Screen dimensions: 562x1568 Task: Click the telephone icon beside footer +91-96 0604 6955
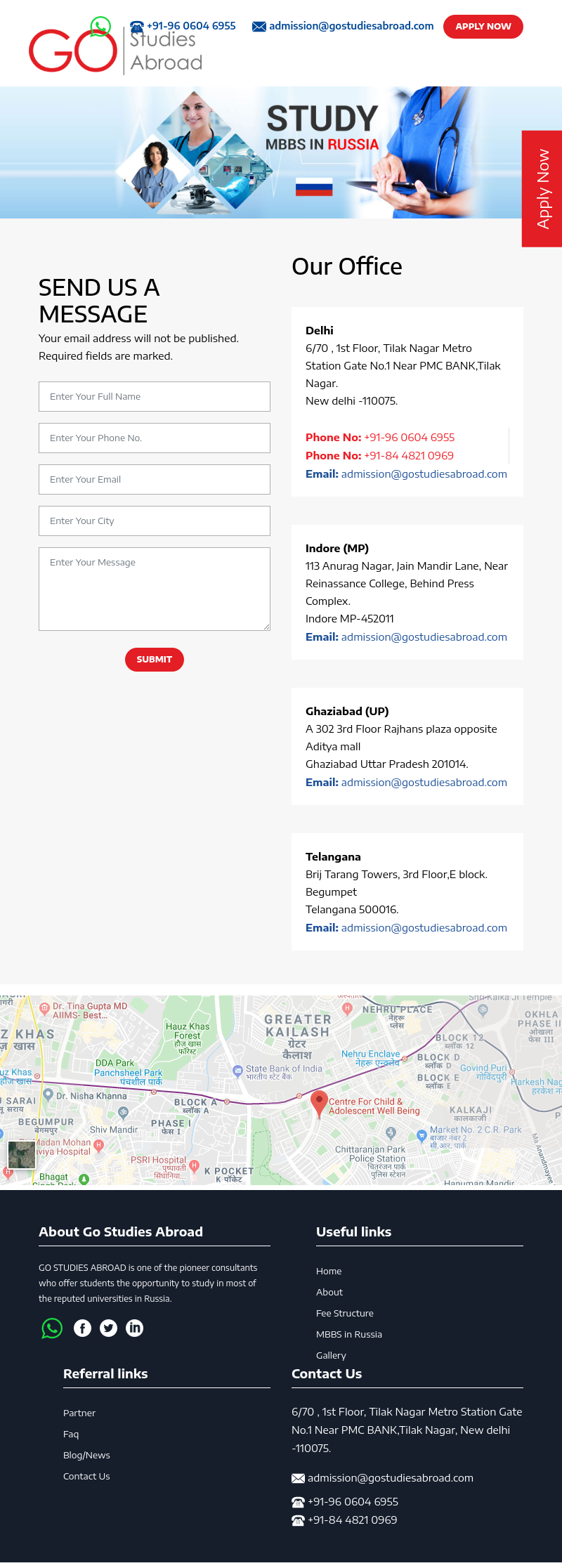298,1502
